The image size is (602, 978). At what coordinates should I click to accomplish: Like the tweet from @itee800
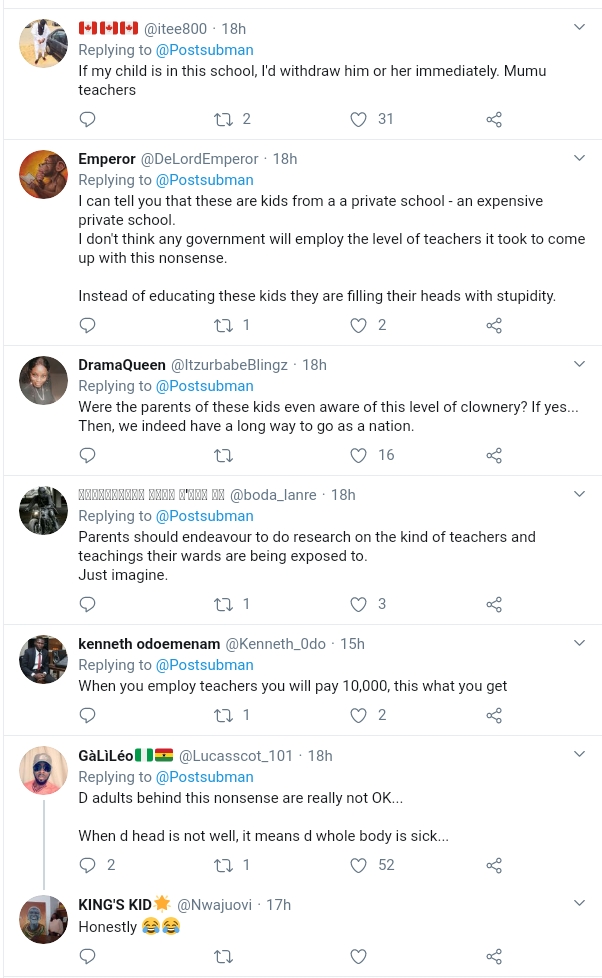point(358,119)
